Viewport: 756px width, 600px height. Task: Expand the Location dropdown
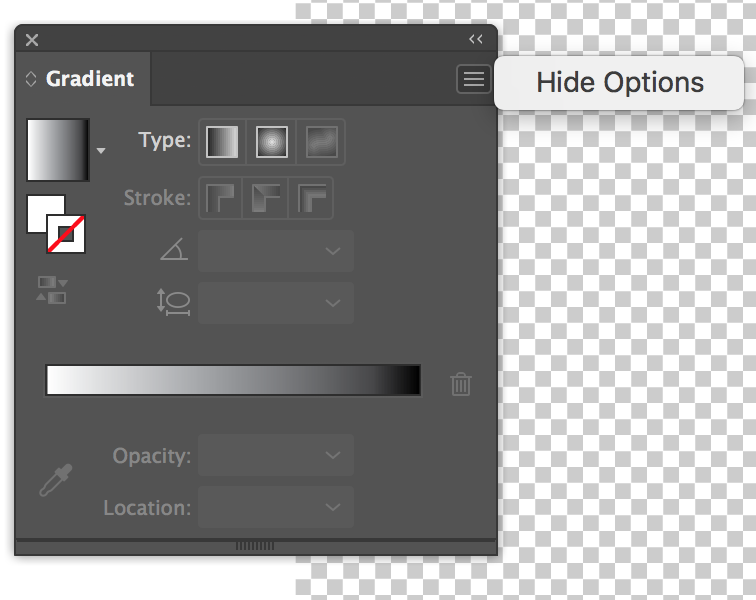(x=276, y=508)
